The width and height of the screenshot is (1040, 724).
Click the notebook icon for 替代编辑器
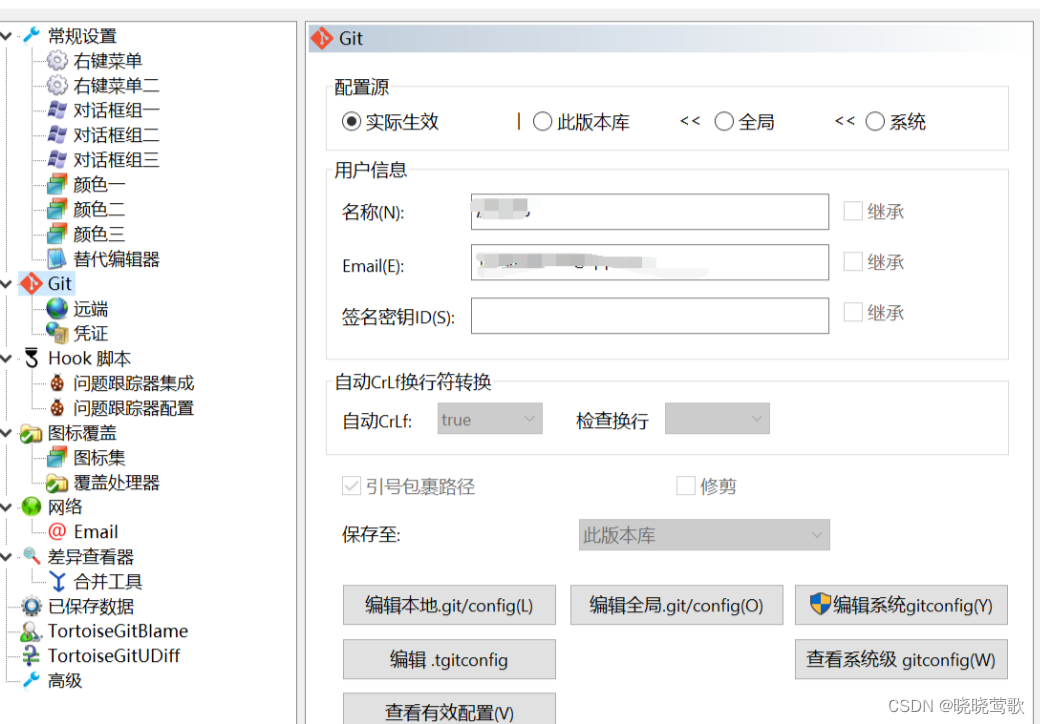coord(57,259)
